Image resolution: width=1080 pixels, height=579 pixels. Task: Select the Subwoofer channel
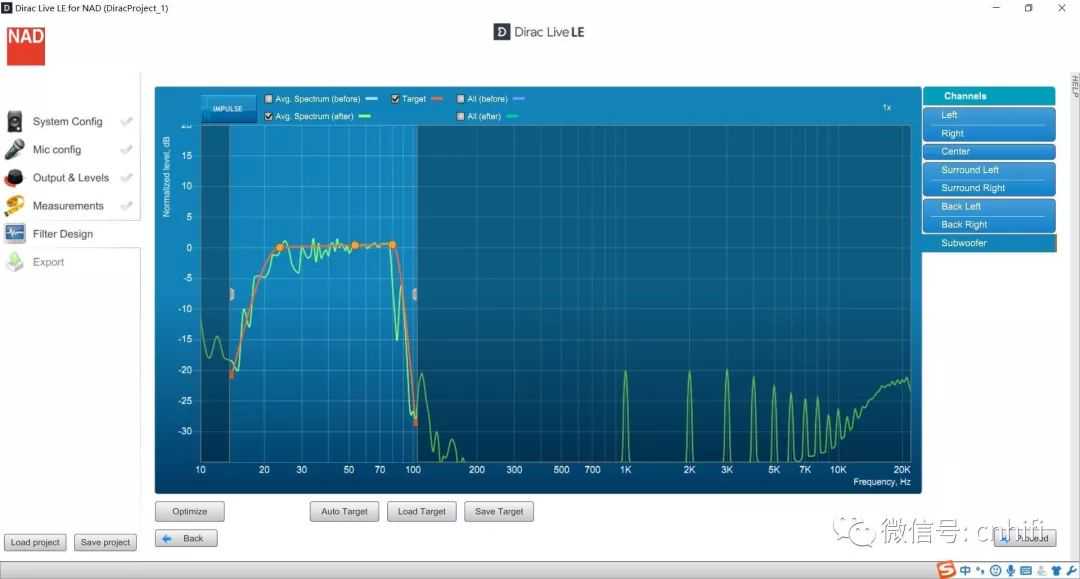point(988,243)
